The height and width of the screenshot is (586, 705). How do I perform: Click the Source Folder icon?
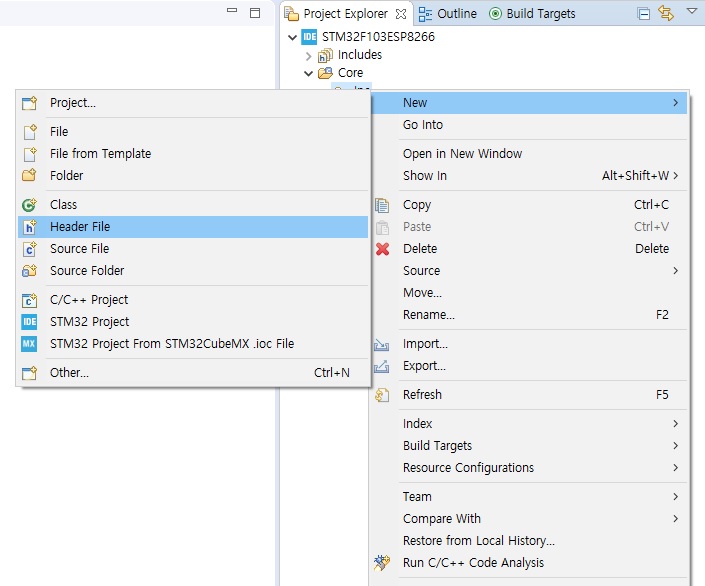click(29, 271)
